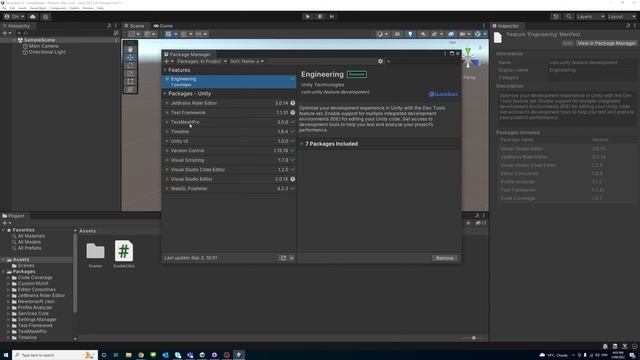Select the Transform tool in Scene view
The image size is (640, 360).
tap(130, 90)
